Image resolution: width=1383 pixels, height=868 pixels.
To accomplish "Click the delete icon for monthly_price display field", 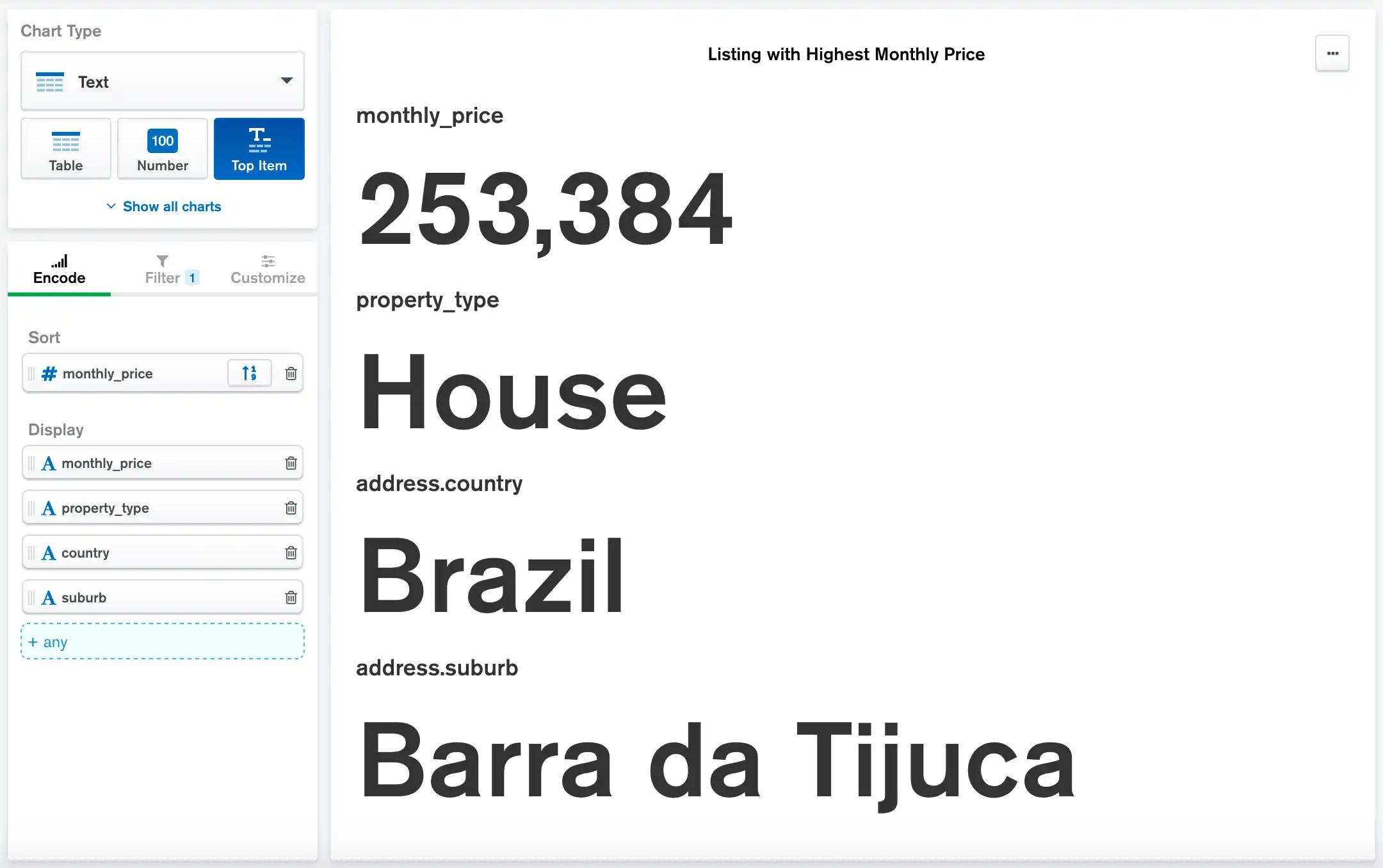I will 290,462.
